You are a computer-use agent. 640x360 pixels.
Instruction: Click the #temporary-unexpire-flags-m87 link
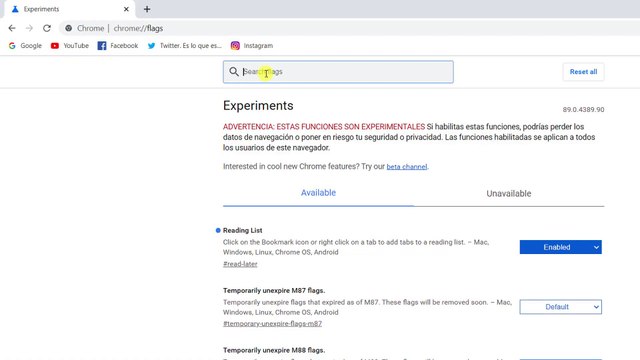coord(272,324)
